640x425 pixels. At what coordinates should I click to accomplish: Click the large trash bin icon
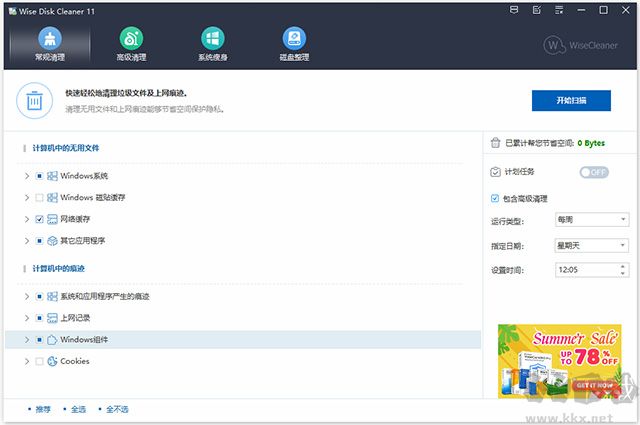[x=35, y=100]
